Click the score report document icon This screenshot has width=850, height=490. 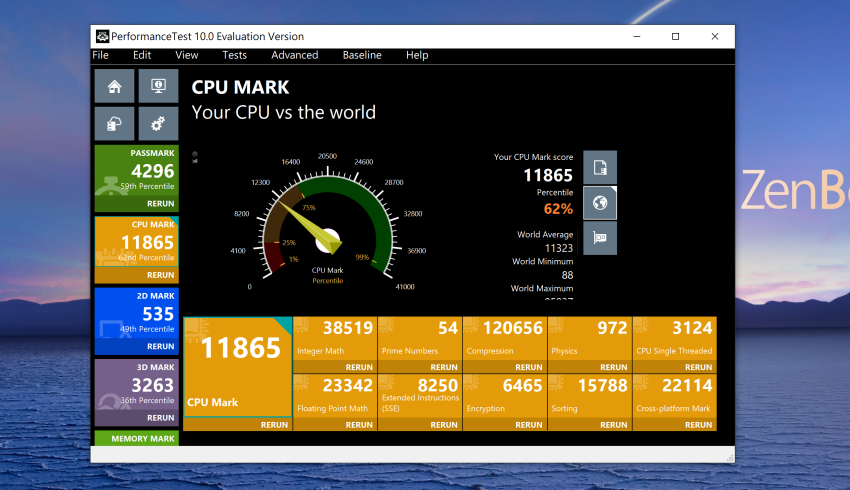point(600,167)
